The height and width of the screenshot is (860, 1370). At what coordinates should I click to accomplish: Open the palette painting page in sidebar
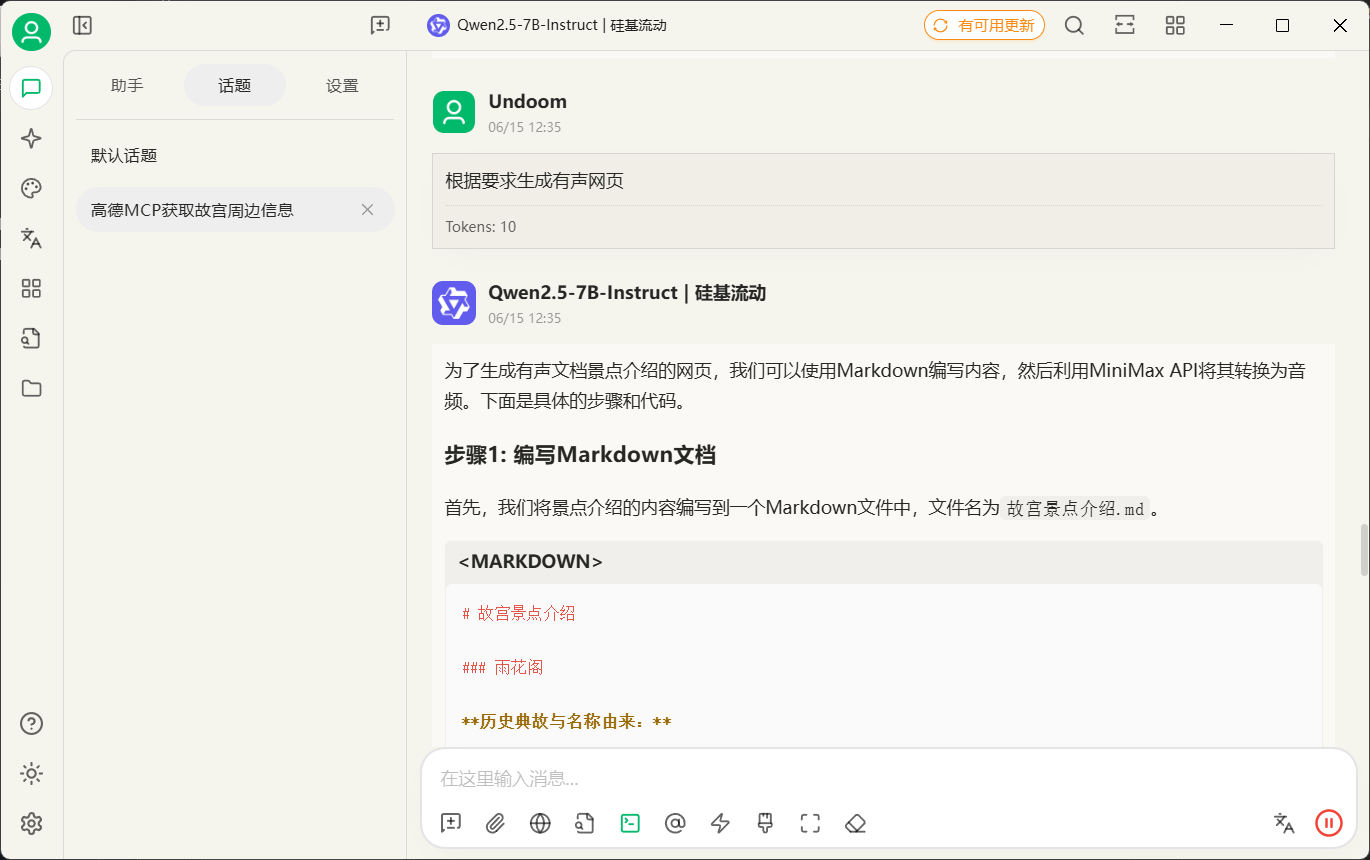coord(31,188)
